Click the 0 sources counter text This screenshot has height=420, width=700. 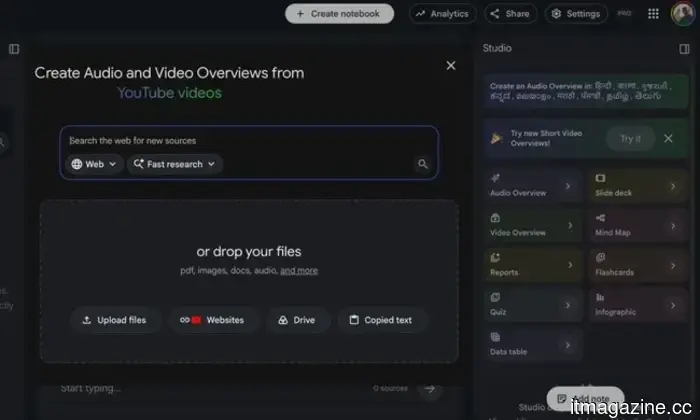point(390,389)
